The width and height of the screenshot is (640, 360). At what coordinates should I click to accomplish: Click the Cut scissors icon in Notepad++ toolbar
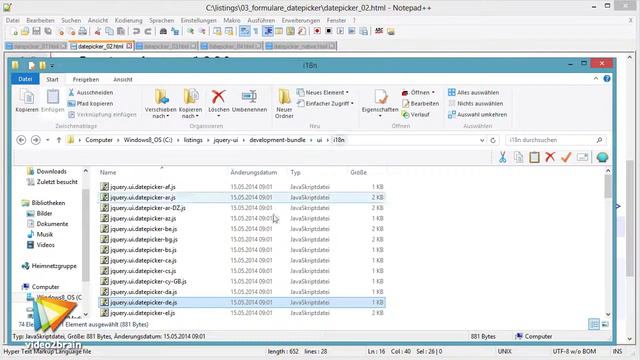point(98,31)
